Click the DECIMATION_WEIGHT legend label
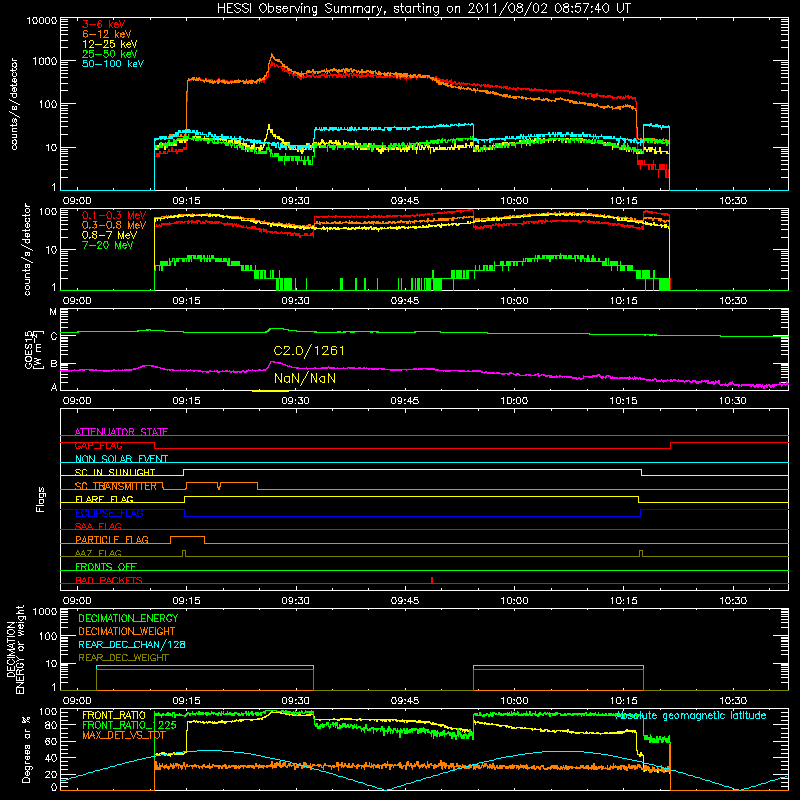This screenshot has height=800, width=800. point(127,631)
